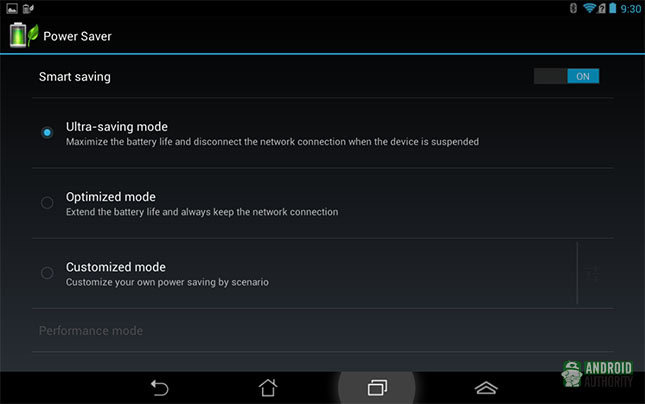Tap the Wi-Fi status icon
The image size is (645, 404).
point(589,8)
